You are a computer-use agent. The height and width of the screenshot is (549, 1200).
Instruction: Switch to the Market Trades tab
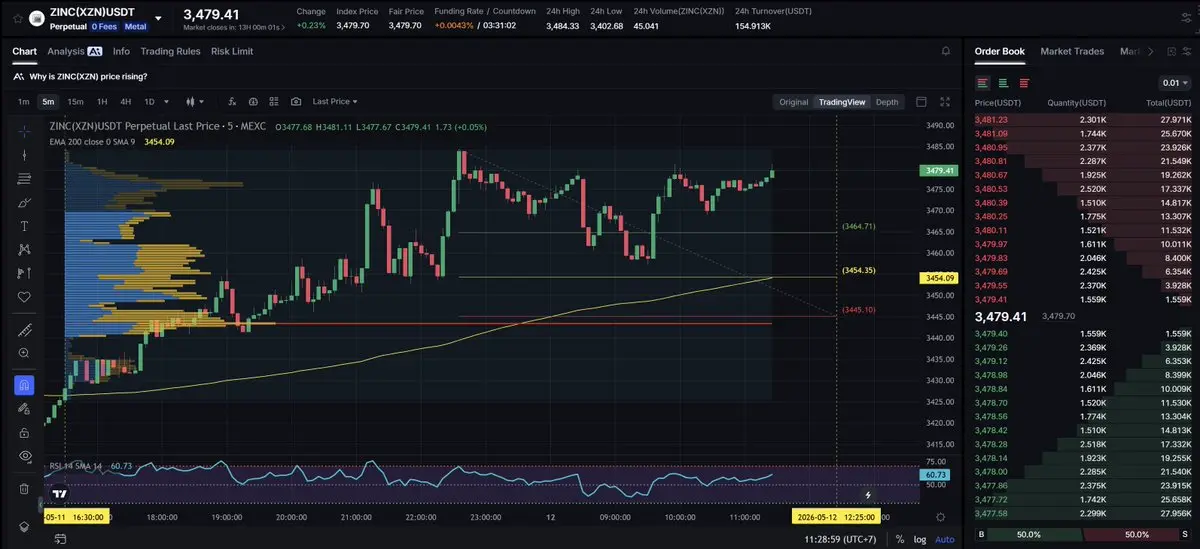[x=1072, y=51]
